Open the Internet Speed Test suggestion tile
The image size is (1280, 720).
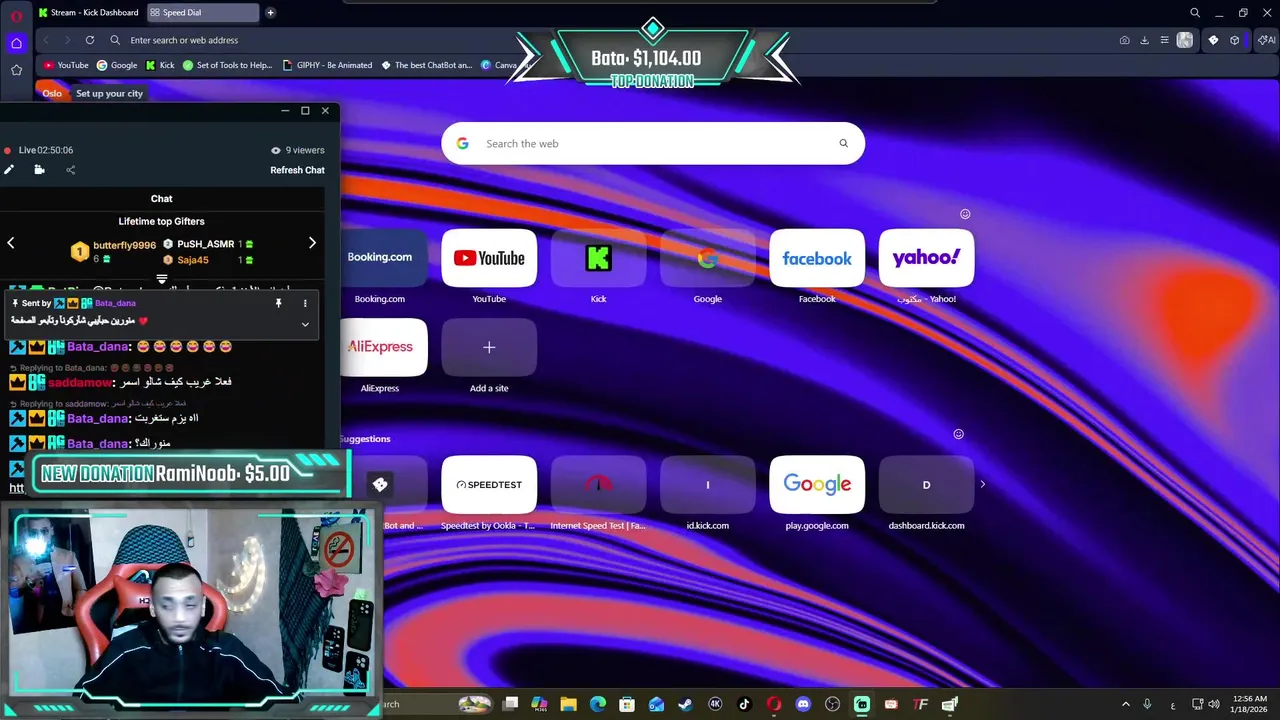pyautogui.click(x=598, y=484)
